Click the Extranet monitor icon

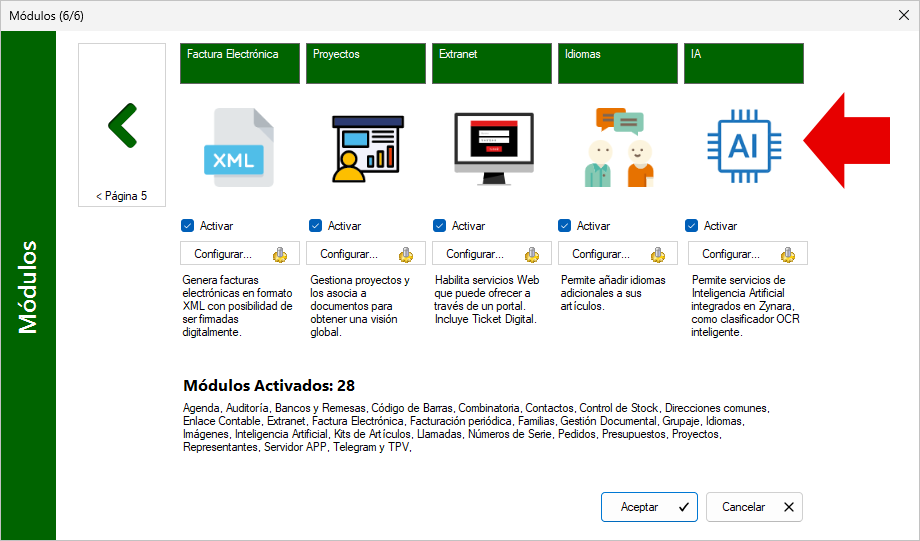pyautogui.click(x=494, y=149)
